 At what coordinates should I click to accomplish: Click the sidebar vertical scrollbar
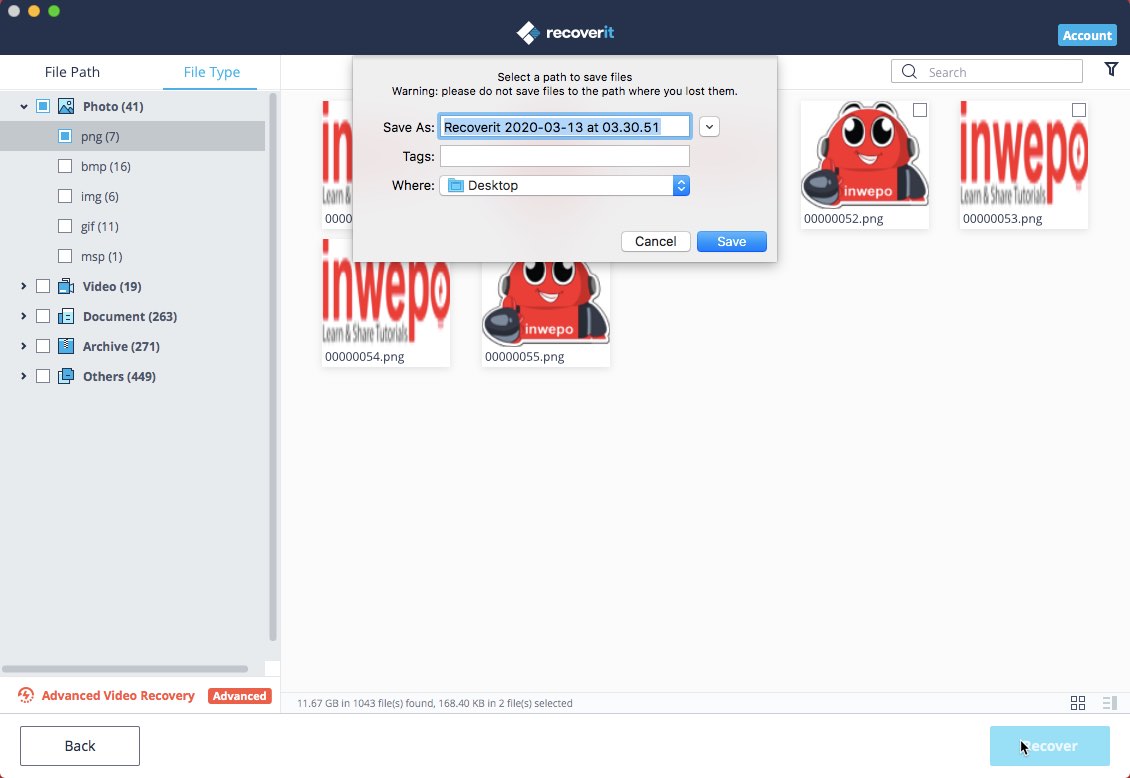272,367
